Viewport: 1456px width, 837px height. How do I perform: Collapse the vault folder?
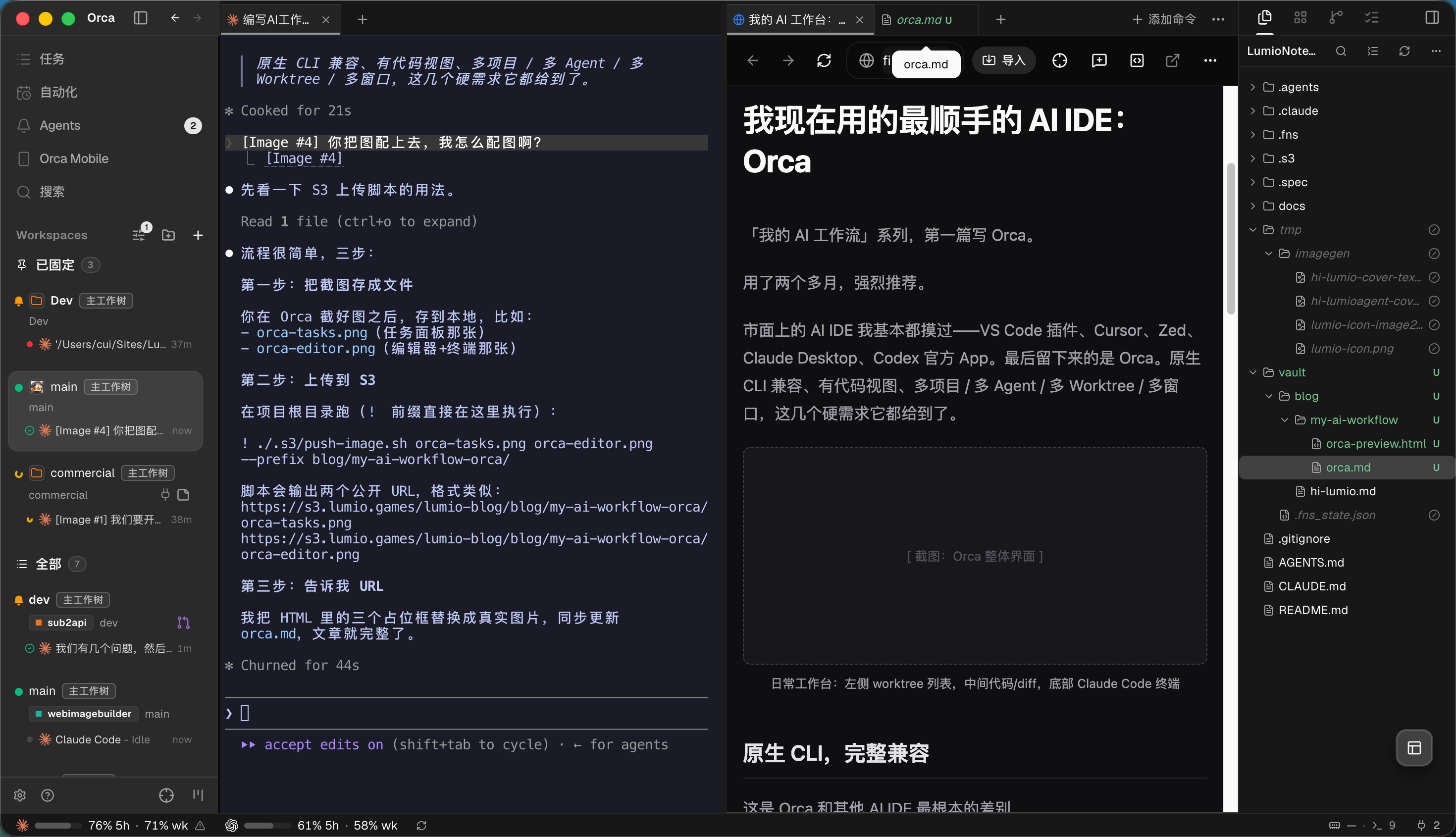click(1347, 372)
